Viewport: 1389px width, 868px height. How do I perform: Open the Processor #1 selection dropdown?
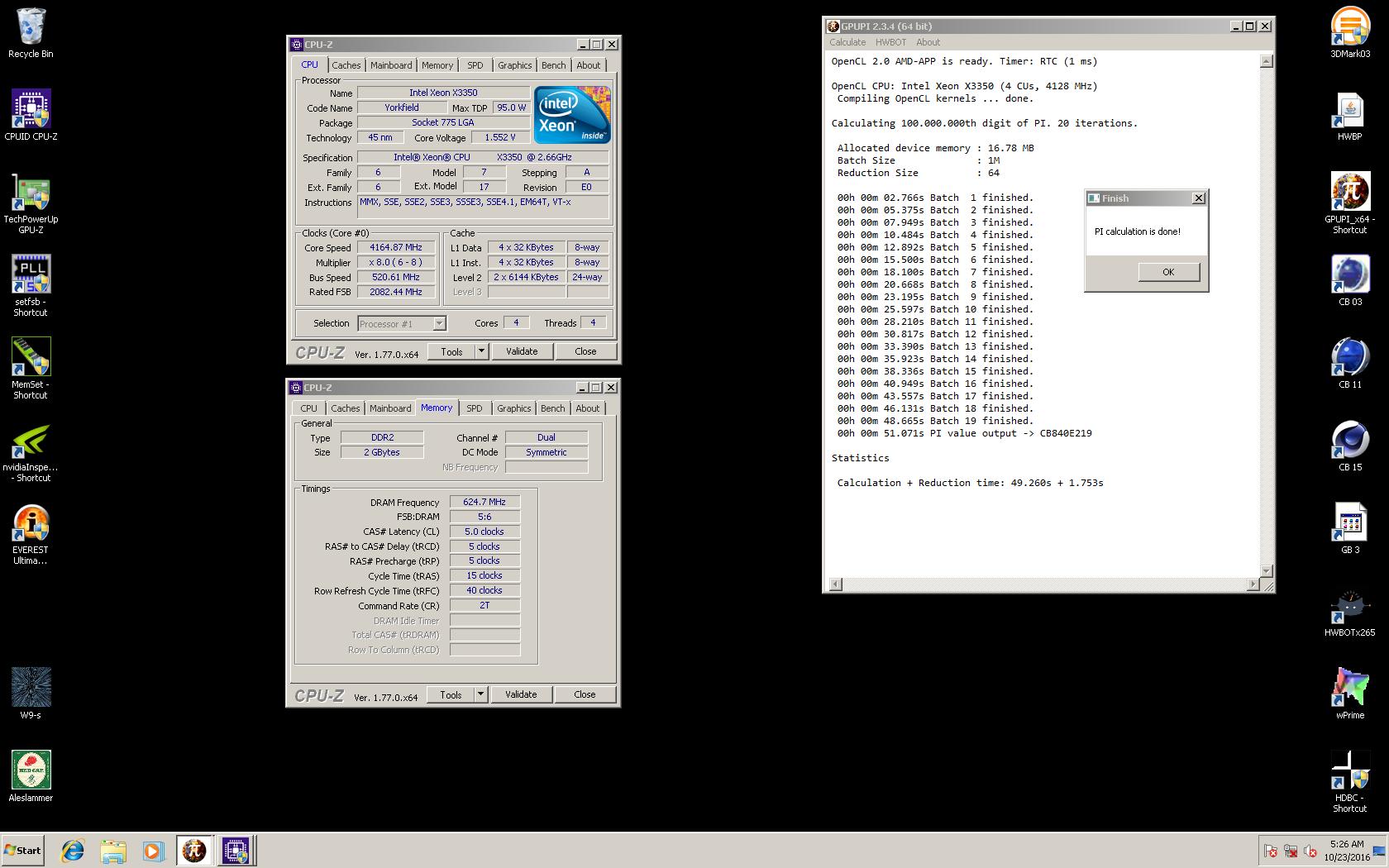[402, 324]
